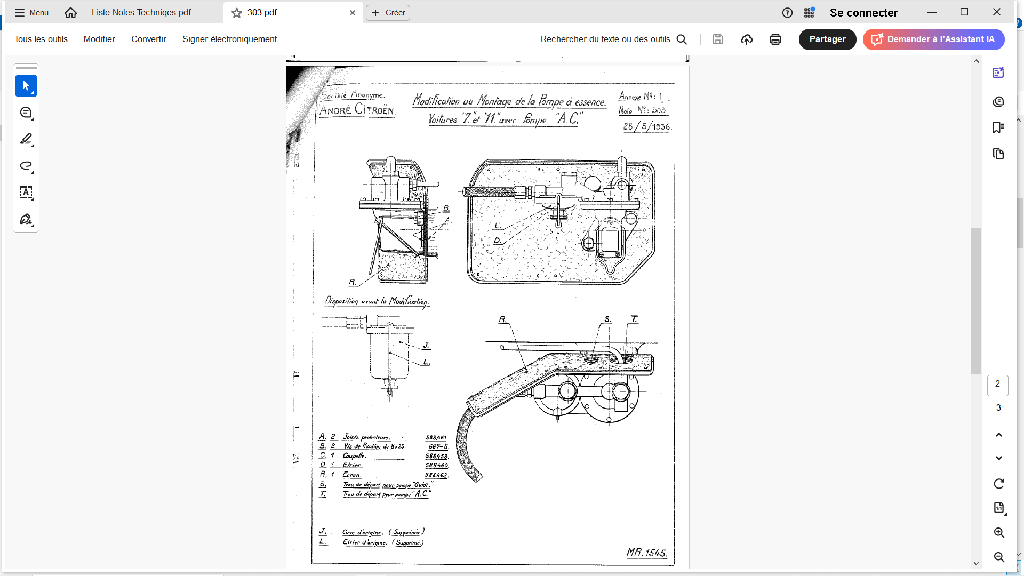Screen dimensions: 1024x576
Task: Open the bookmarks panel icon
Action: coord(999,127)
